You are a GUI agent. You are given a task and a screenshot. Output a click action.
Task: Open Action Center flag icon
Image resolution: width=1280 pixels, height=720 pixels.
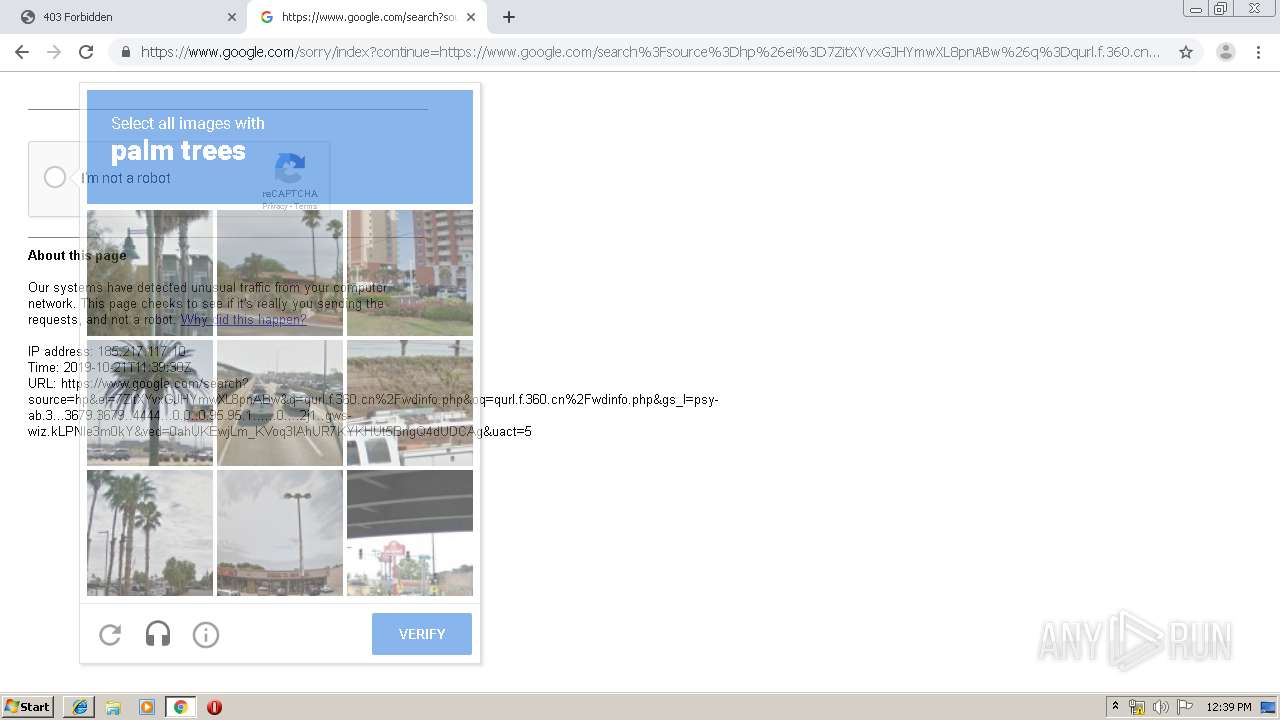[x=1185, y=707]
